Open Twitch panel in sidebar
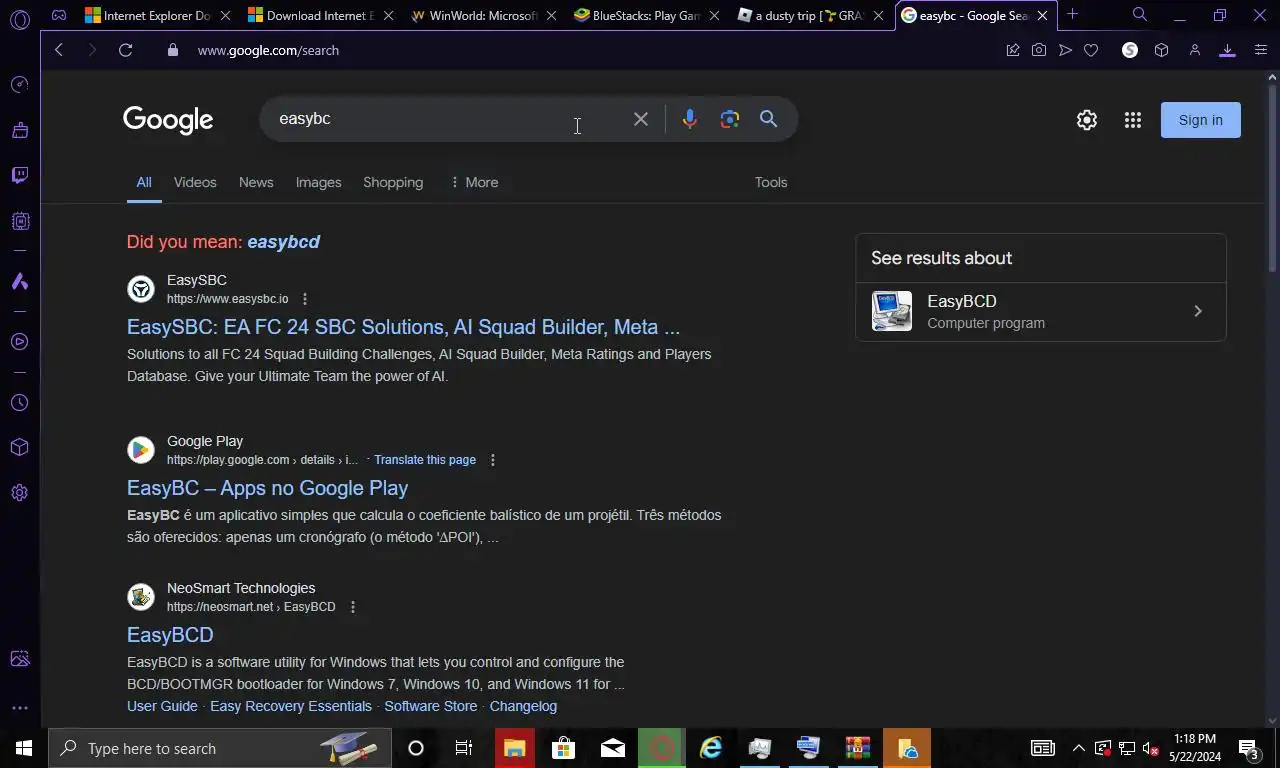1280x768 pixels. click(x=20, y=175)
